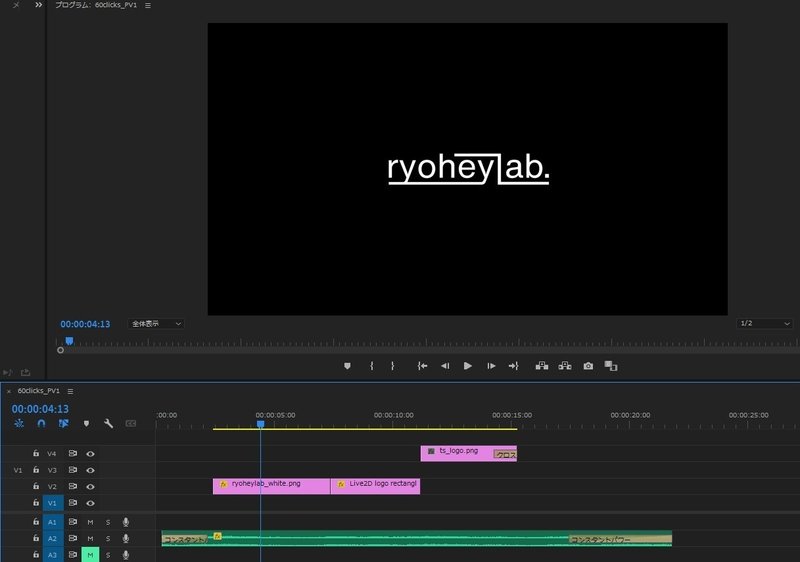Click the timeline playhead at 04:13
This screenshot has height=562, width=800.
pyautogui.click(x=260, y=424)
